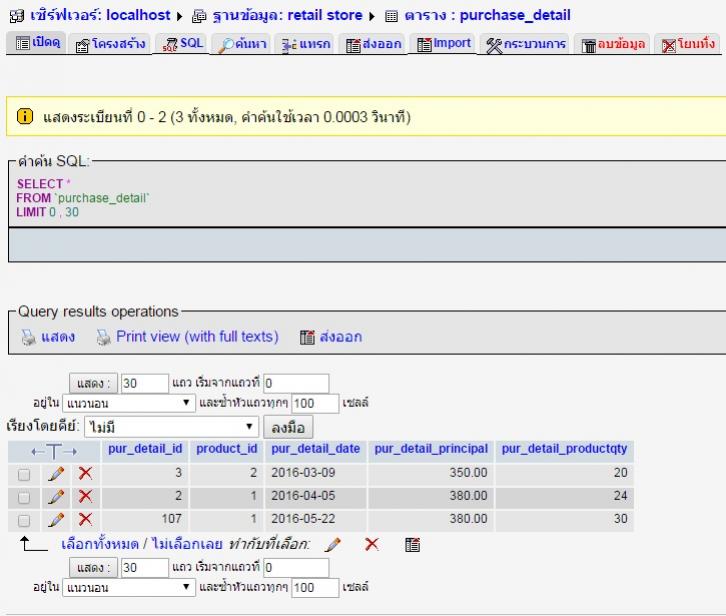Open the ส่งออก export tab

(x=373, y=44)
